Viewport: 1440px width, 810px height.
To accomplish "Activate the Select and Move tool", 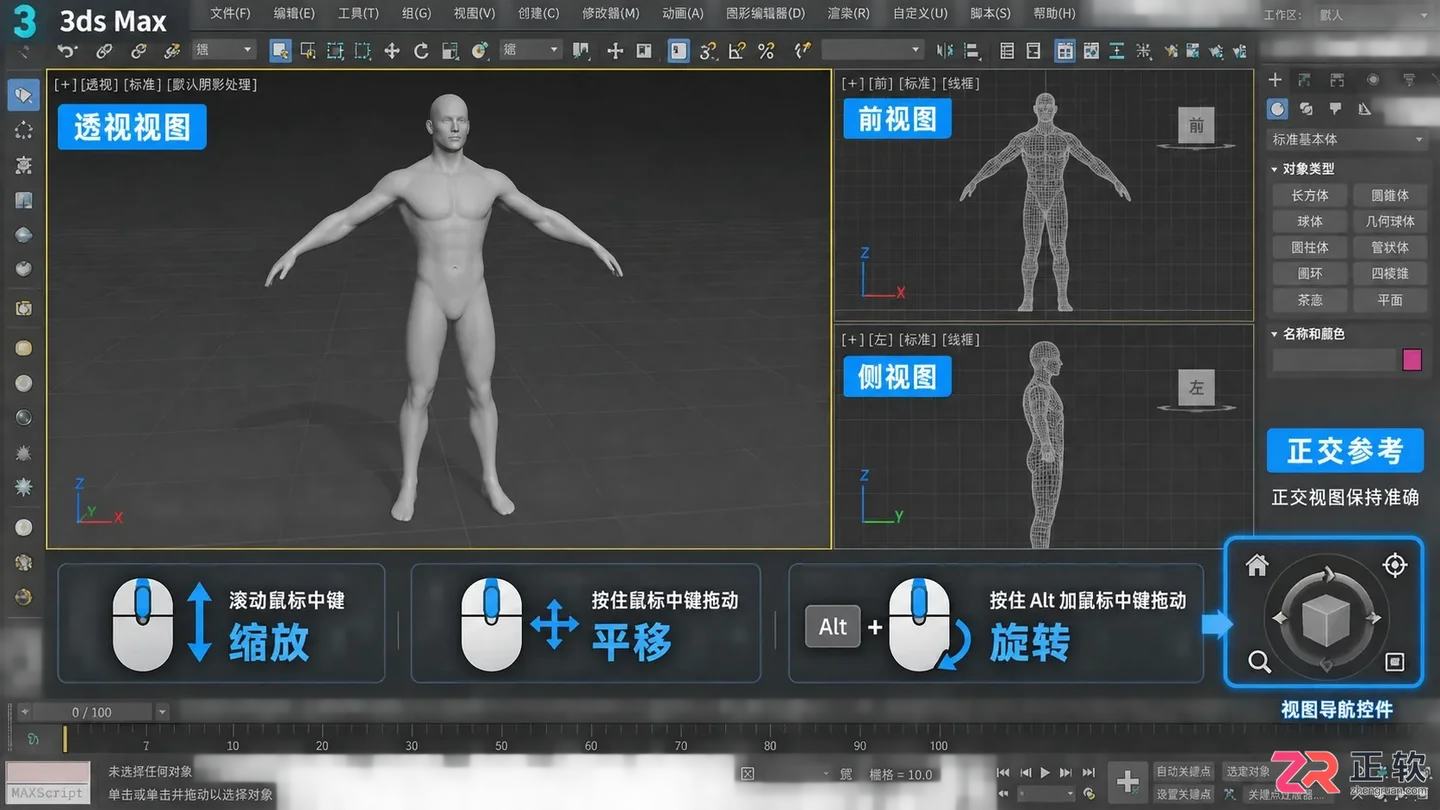I will pyautogui.click(x=392, y=50).
